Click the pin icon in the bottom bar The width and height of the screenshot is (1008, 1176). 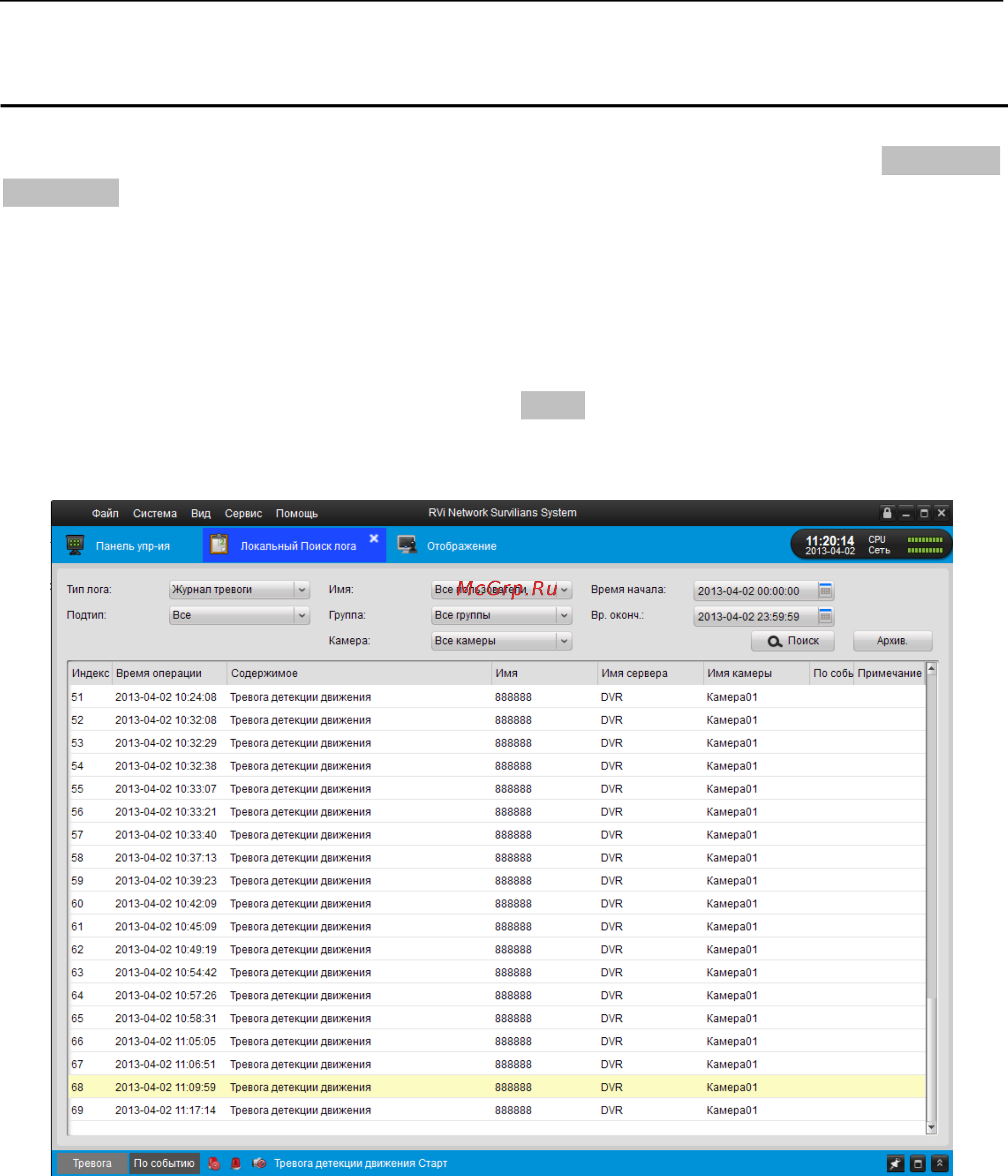895,1164
